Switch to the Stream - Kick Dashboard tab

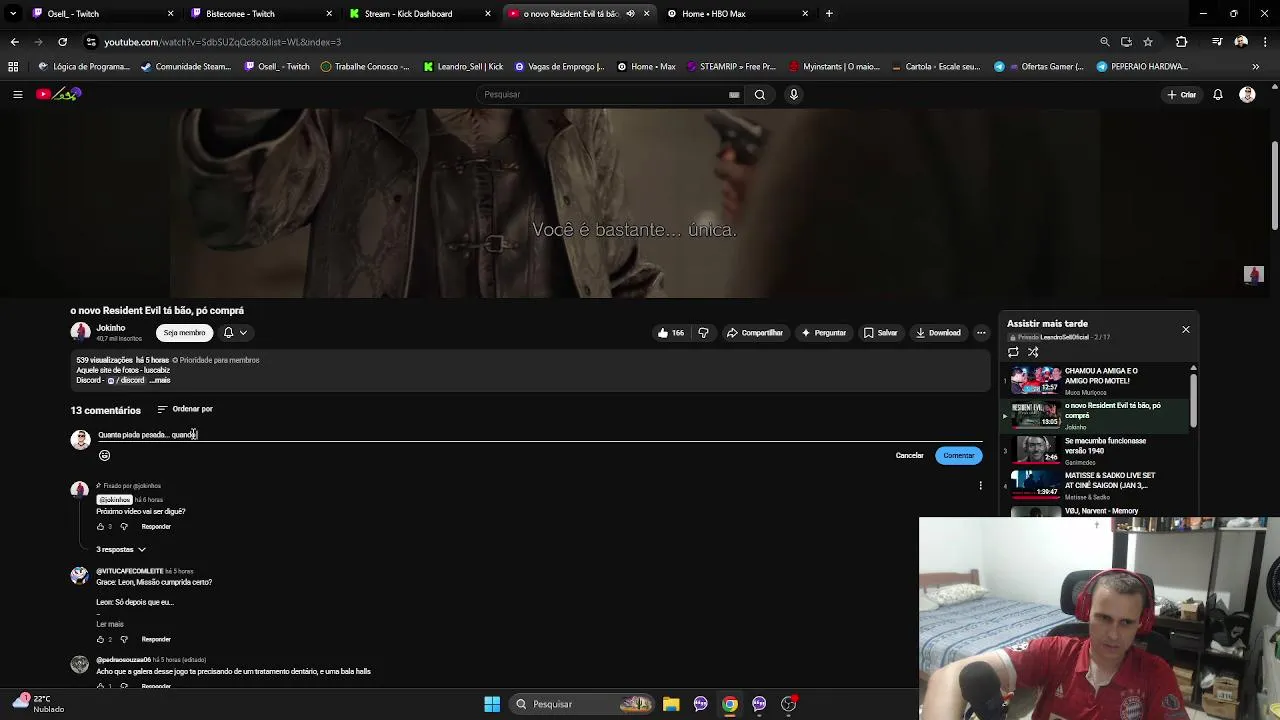tap(419, 14)
